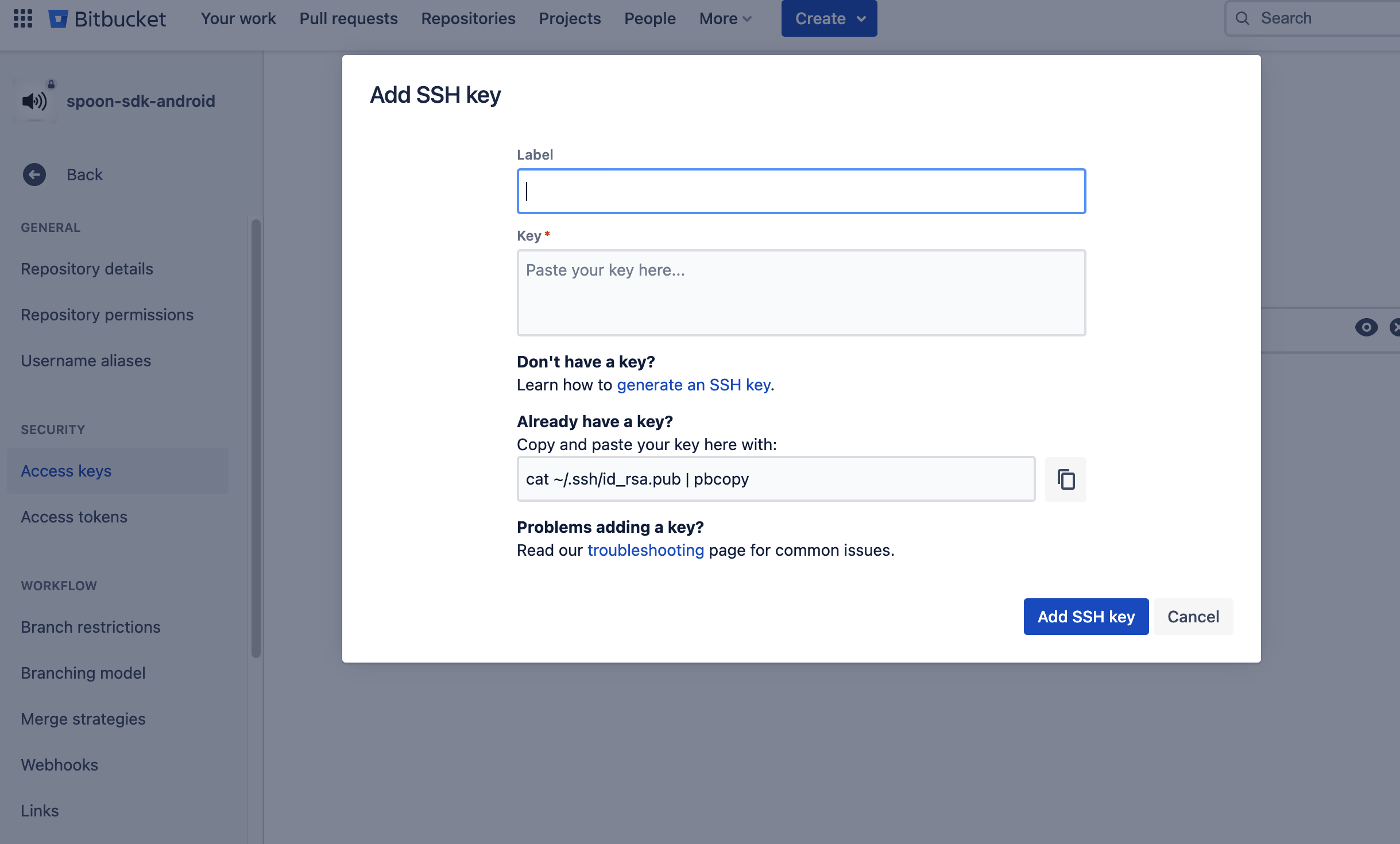
Task: Open the troubleshooting link
Action: click(645, 550)
